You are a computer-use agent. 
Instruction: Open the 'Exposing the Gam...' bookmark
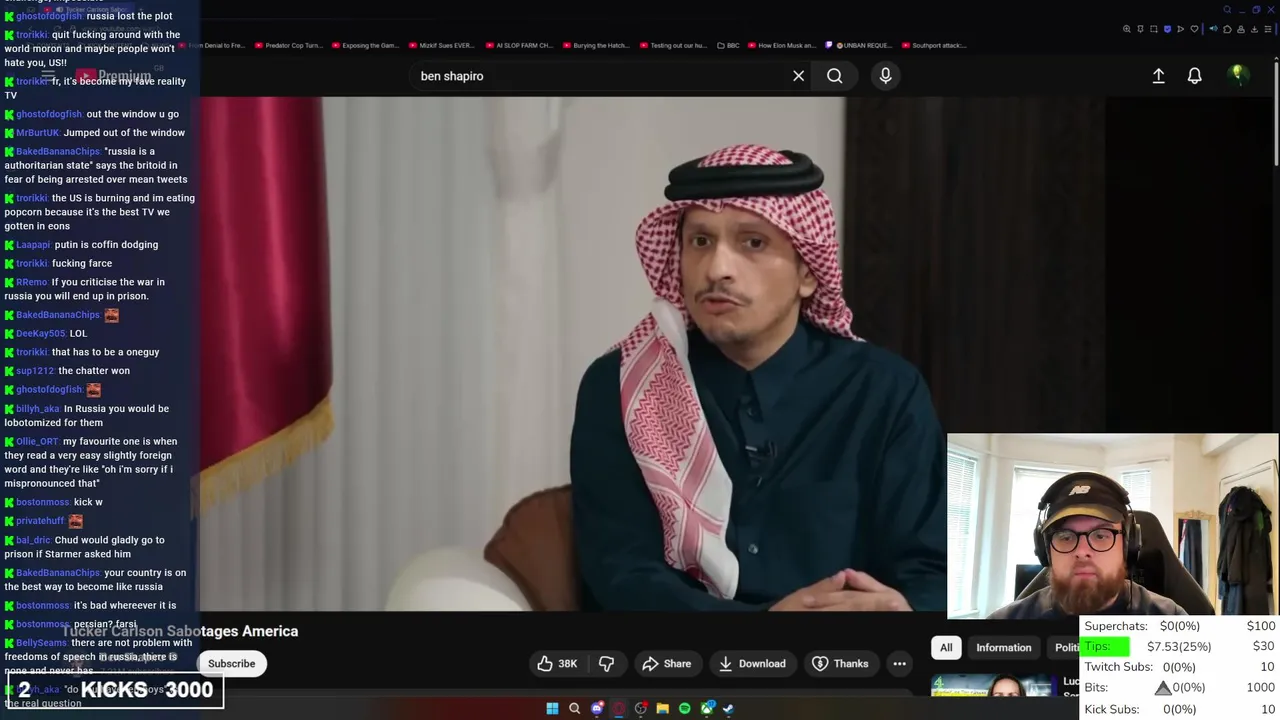pyautogui.click(x=364, y=45)
